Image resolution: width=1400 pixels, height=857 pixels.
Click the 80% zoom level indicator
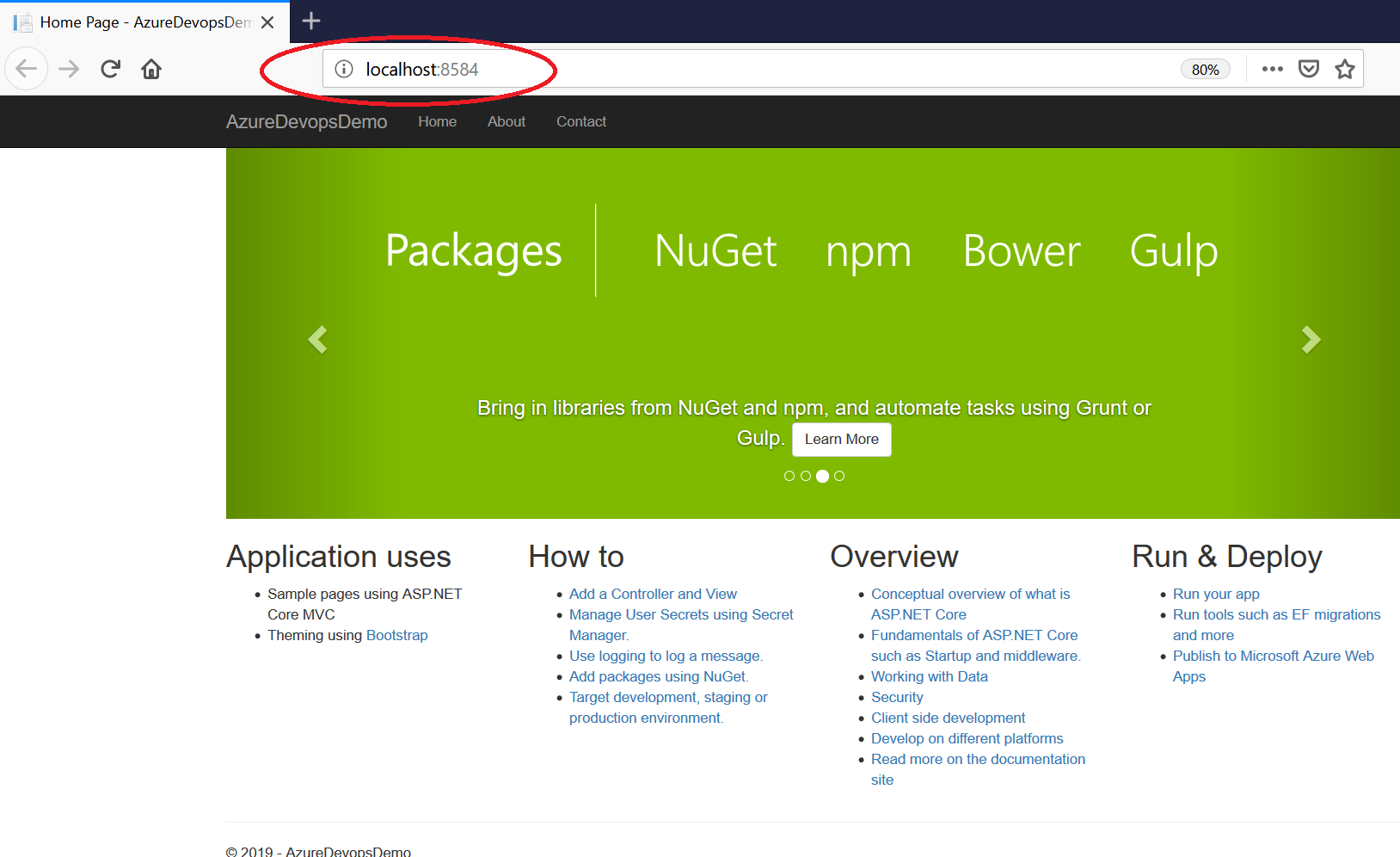1205,70
